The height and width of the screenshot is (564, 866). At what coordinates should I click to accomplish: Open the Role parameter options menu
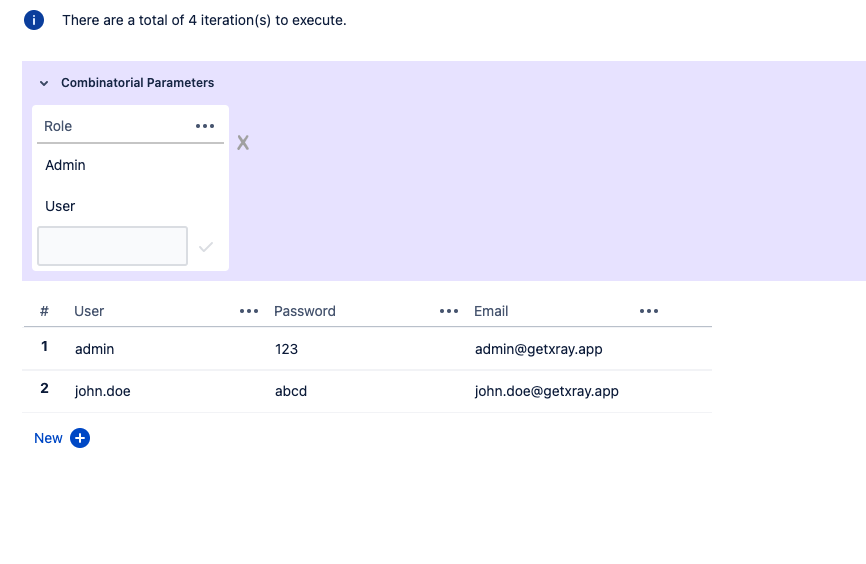[x=205, y=126]
